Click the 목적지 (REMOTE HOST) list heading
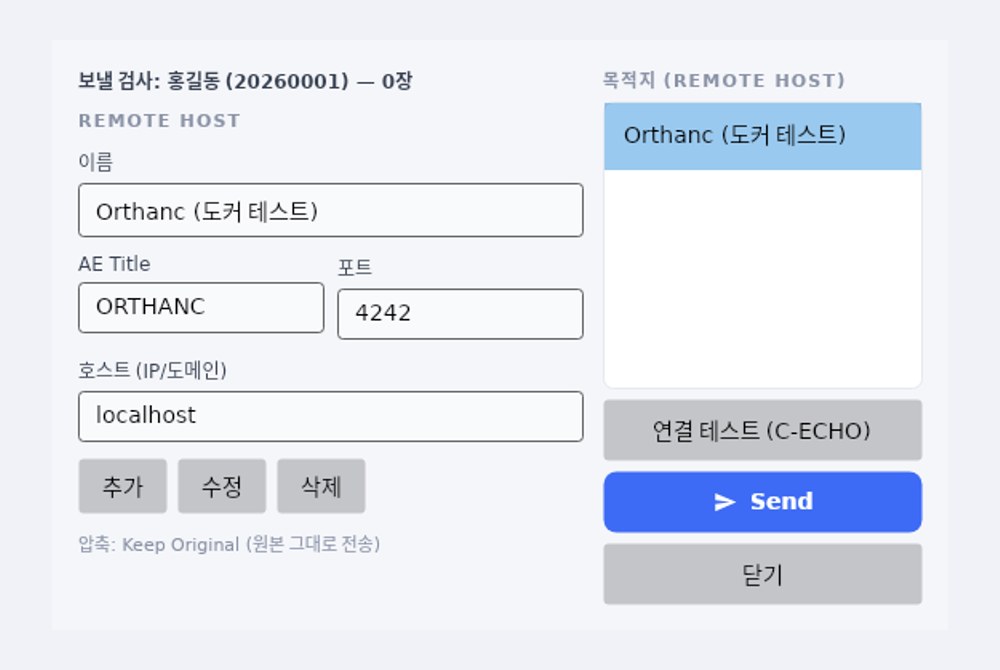 724,80
